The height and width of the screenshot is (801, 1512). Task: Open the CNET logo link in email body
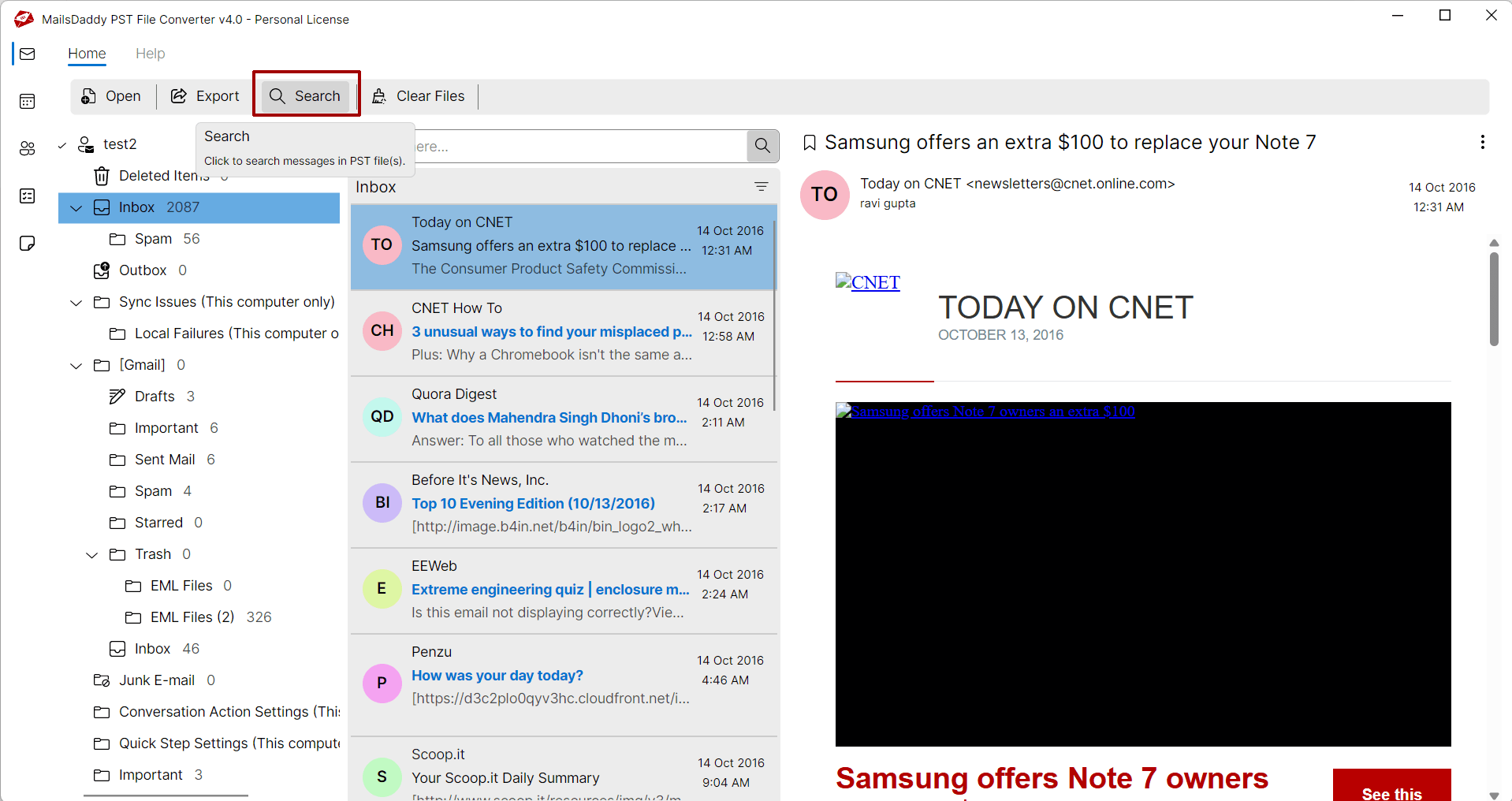(868, 282)
